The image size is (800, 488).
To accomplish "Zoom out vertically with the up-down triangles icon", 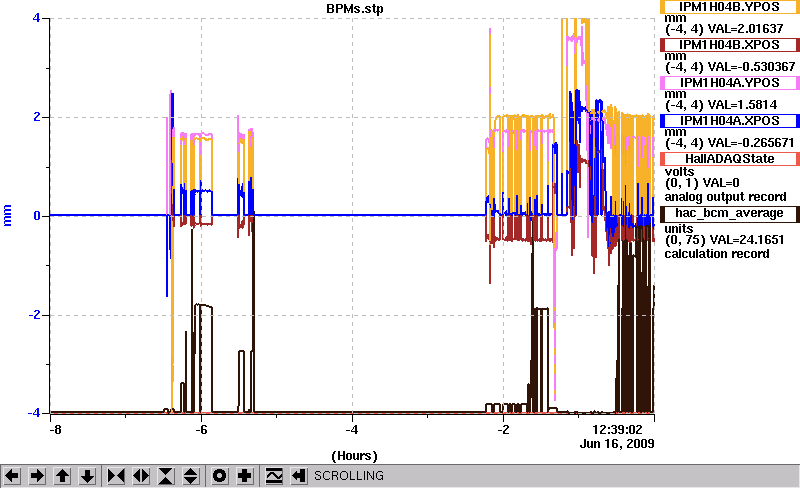I will click(x=191, y=476).
